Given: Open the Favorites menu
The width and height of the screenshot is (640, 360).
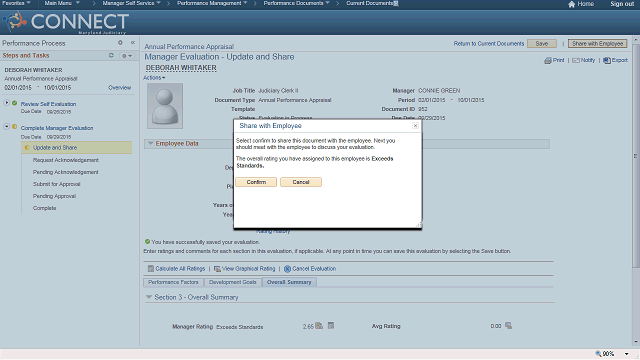Looking at the screenshot, I should [x=16, y=3].
